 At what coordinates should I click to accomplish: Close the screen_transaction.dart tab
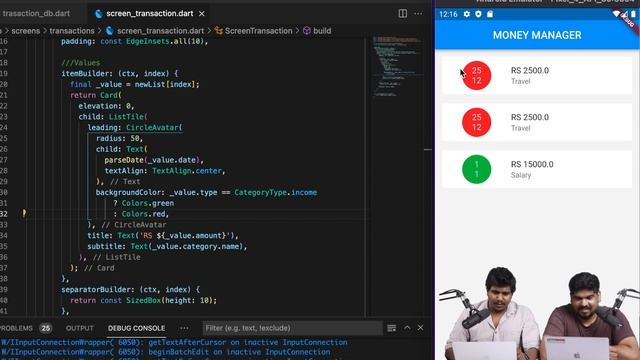pos(202,13)
